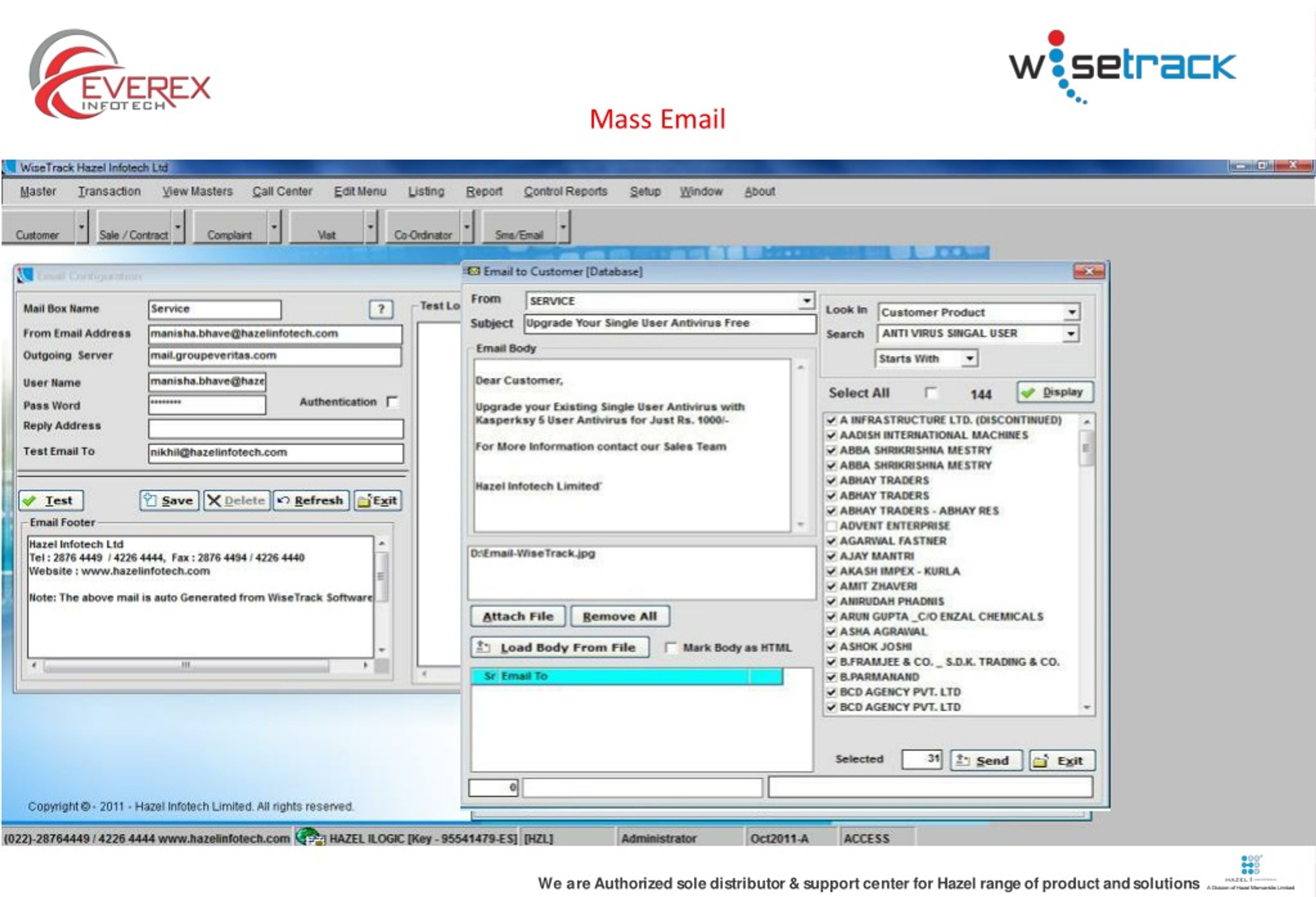Open the Setup menu
1316x897 pixels.
click(645, 191)
